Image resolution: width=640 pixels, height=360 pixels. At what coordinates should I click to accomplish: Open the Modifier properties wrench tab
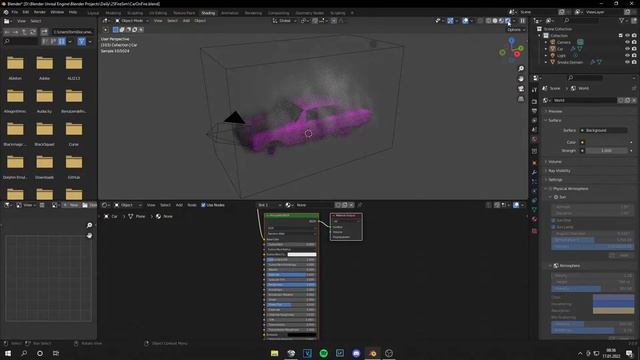[534, 172]
